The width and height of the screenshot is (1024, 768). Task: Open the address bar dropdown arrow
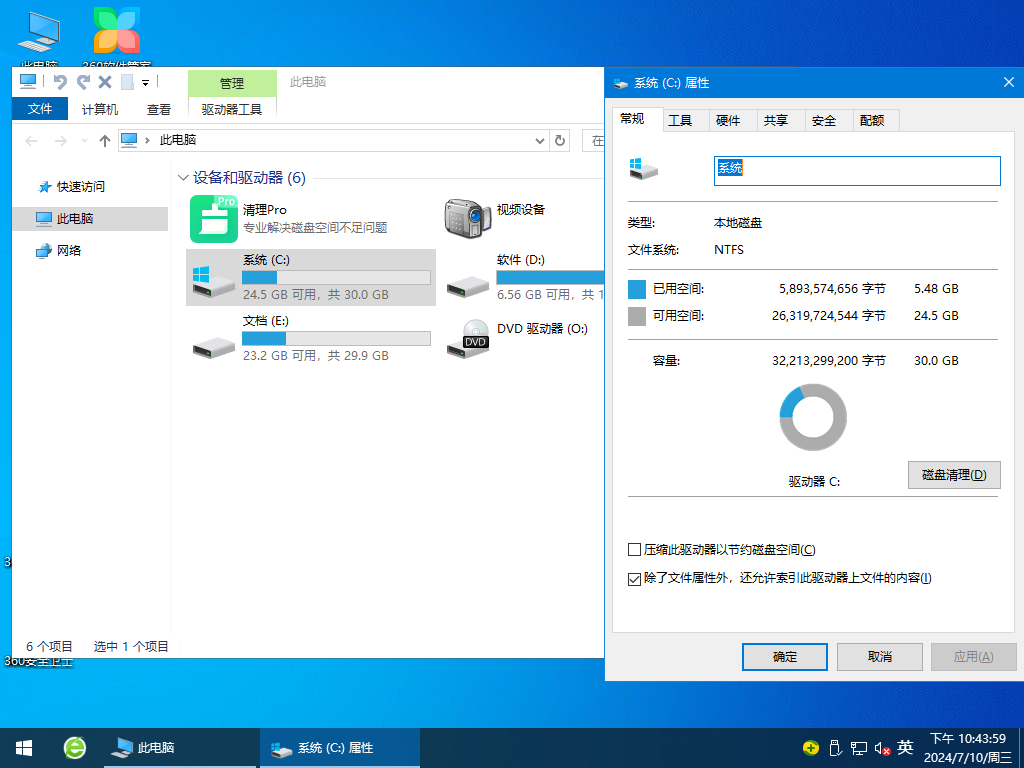(538, 140)
